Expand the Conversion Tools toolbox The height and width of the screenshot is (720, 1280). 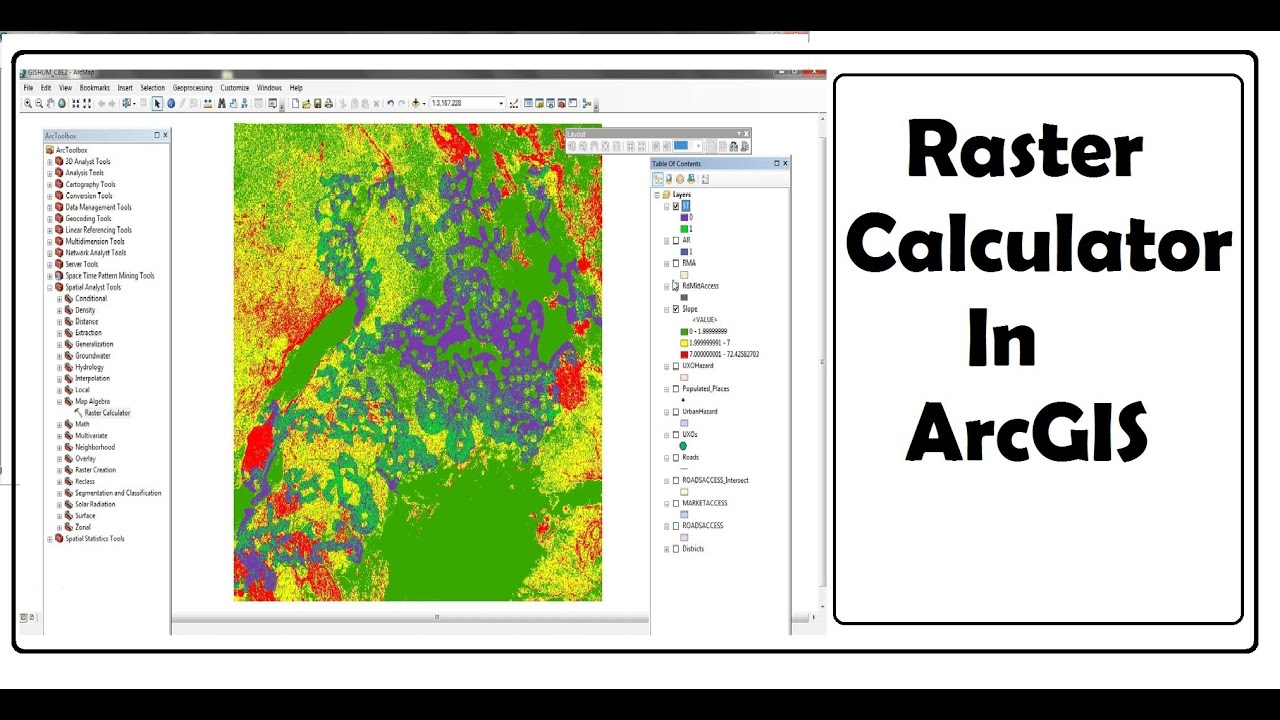pos(50,196)
